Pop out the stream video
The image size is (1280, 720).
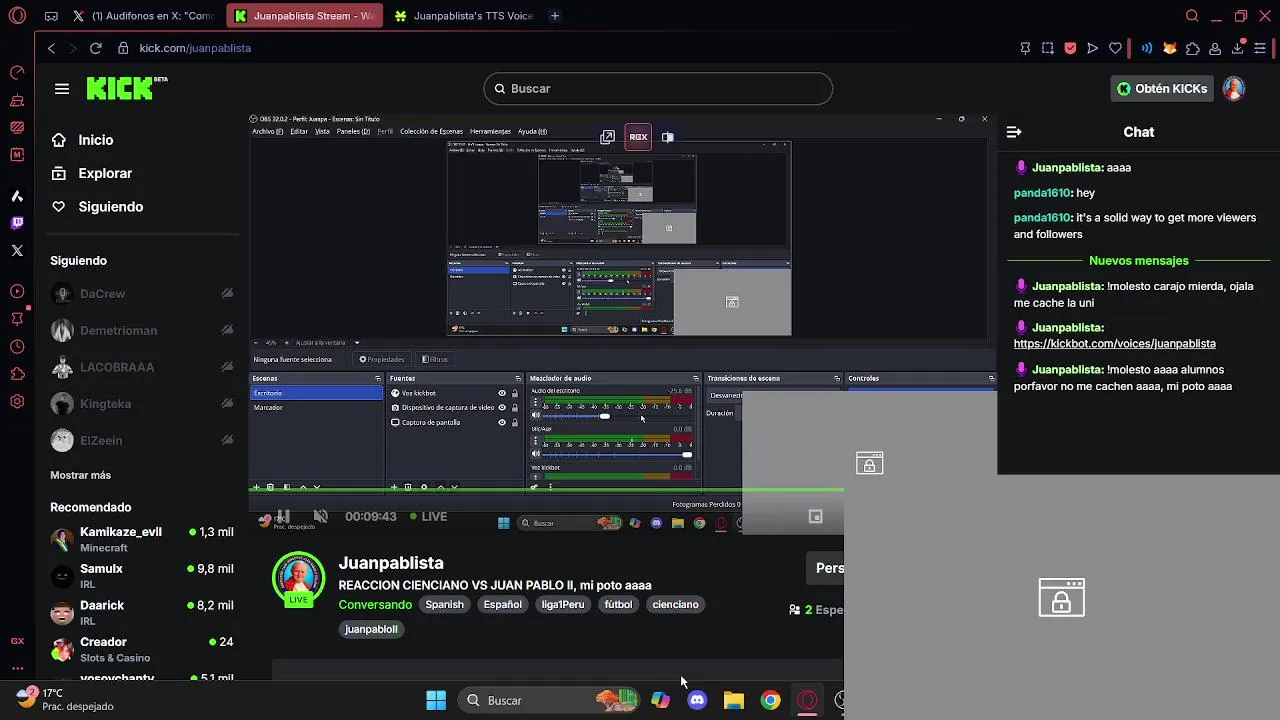click(x=607, y=137)
